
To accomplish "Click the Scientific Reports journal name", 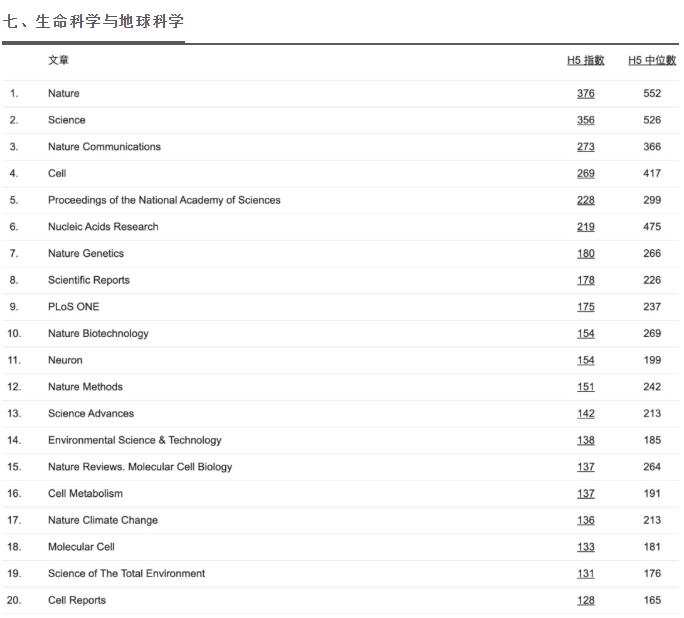I will pyautogui.click(x=89, y=280).
